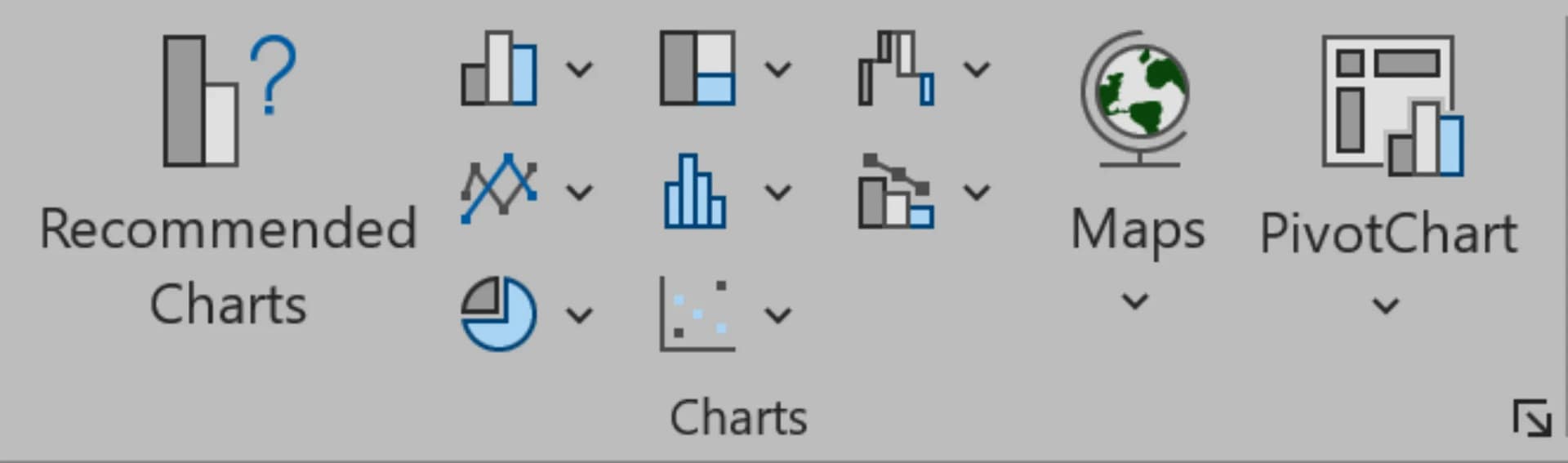Open the Scatter chart dropdown arrow
This screenshot has width=1568, height=463.
pos(777,314)
